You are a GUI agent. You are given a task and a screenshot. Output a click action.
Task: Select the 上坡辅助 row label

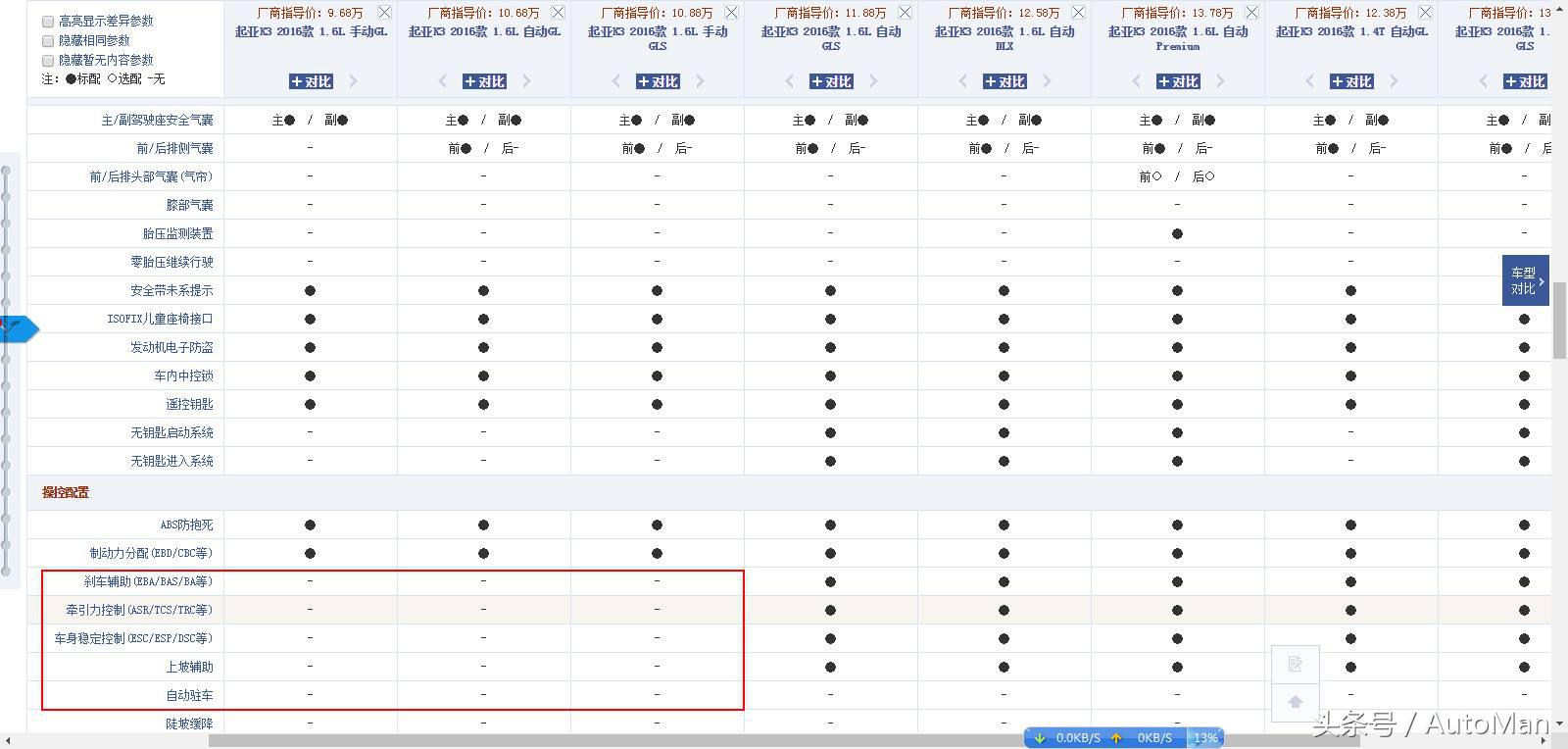tap(189, 667)
